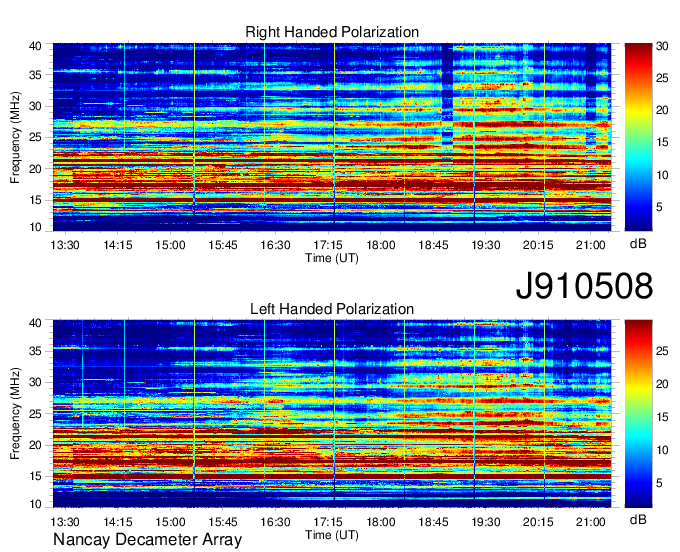The width and height of the screenshot is (680, 552).
Task: Click the 20 dB tick on the Right Handed colorbar
Action: pyautogui.click(x=661, y=110)
